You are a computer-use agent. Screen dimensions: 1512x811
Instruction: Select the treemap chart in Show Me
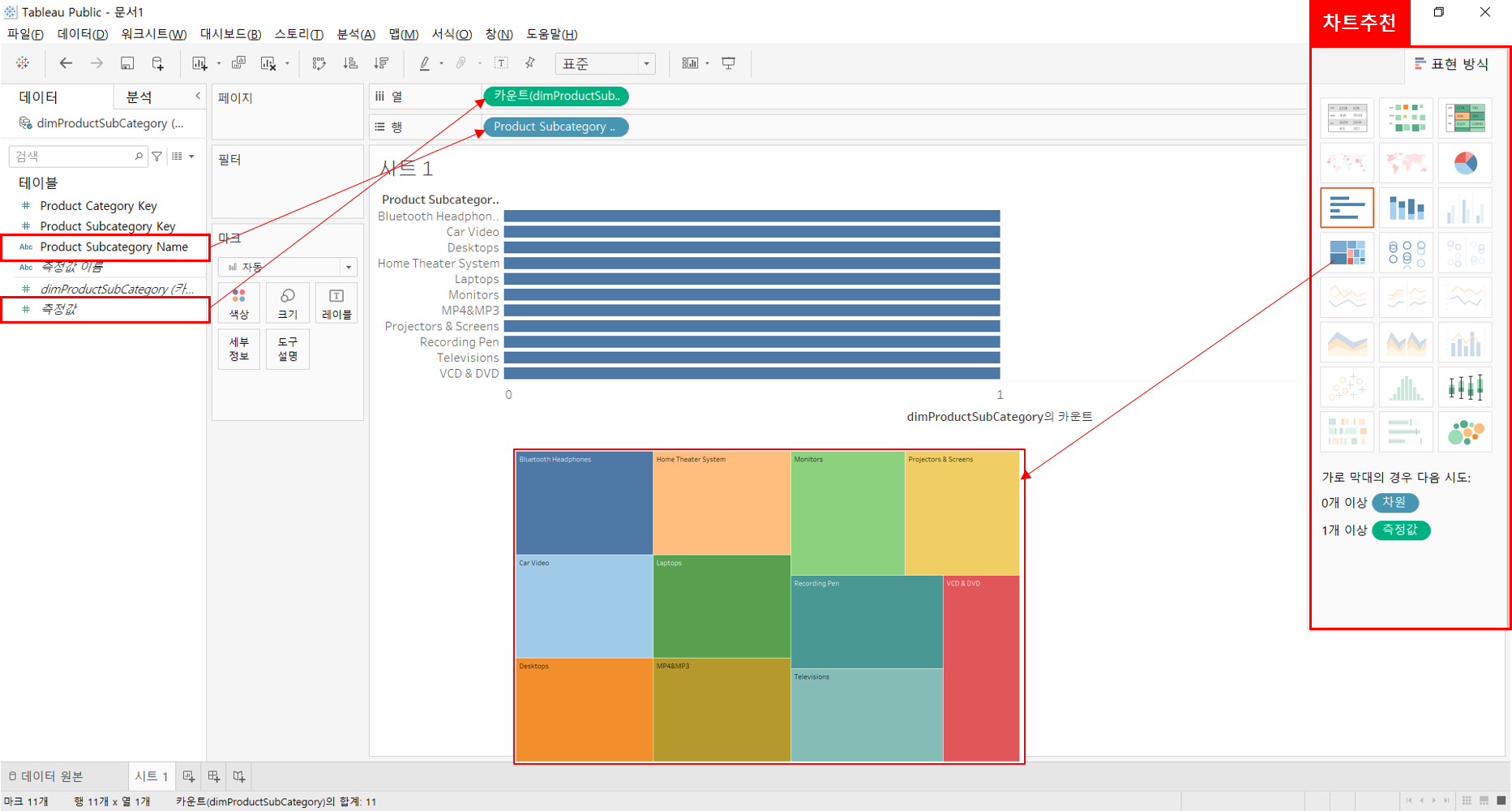[x=1347, y=252]
